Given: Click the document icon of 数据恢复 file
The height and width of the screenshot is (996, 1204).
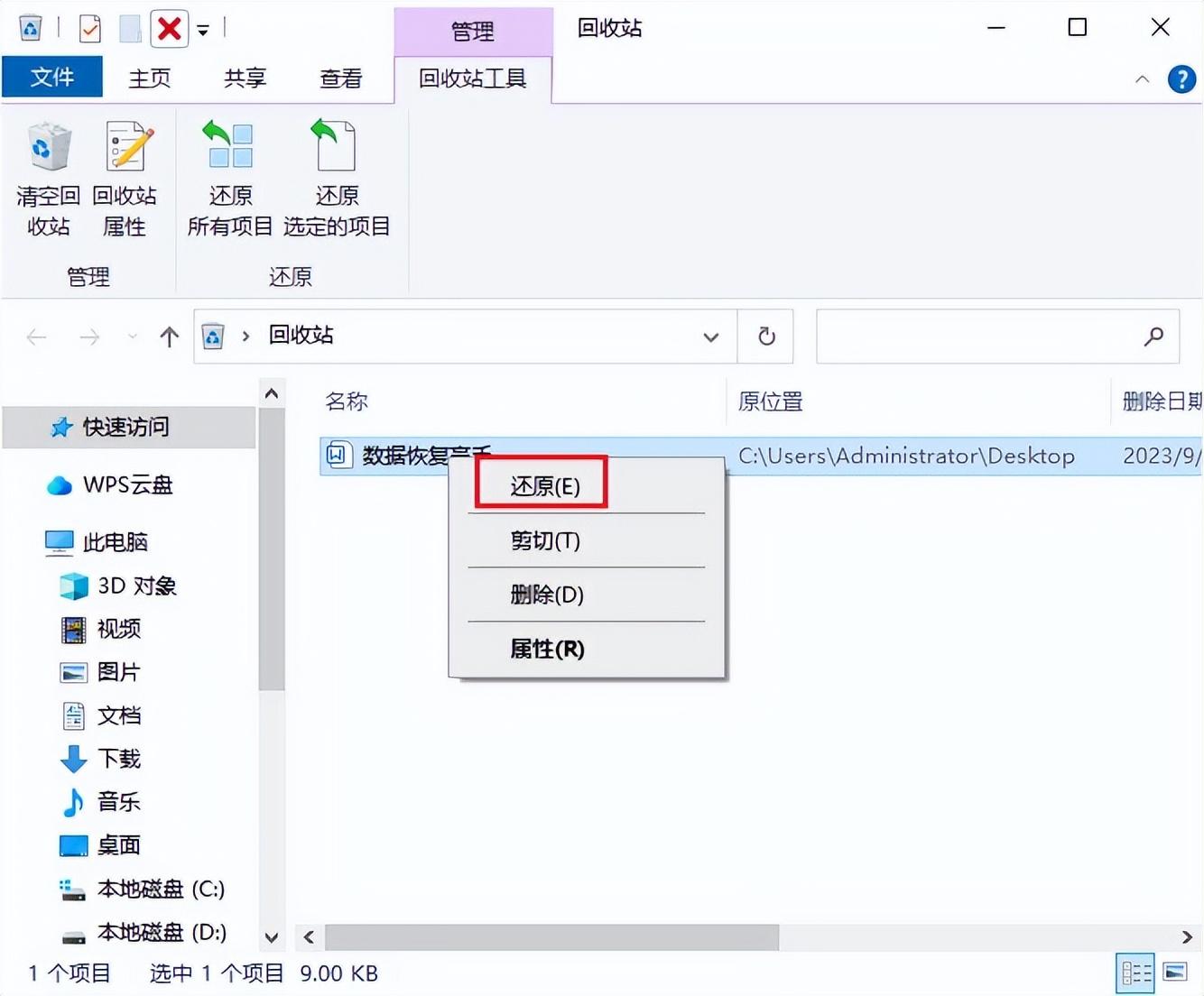Looking at the screenshot, I should click(x=338, y=455).
